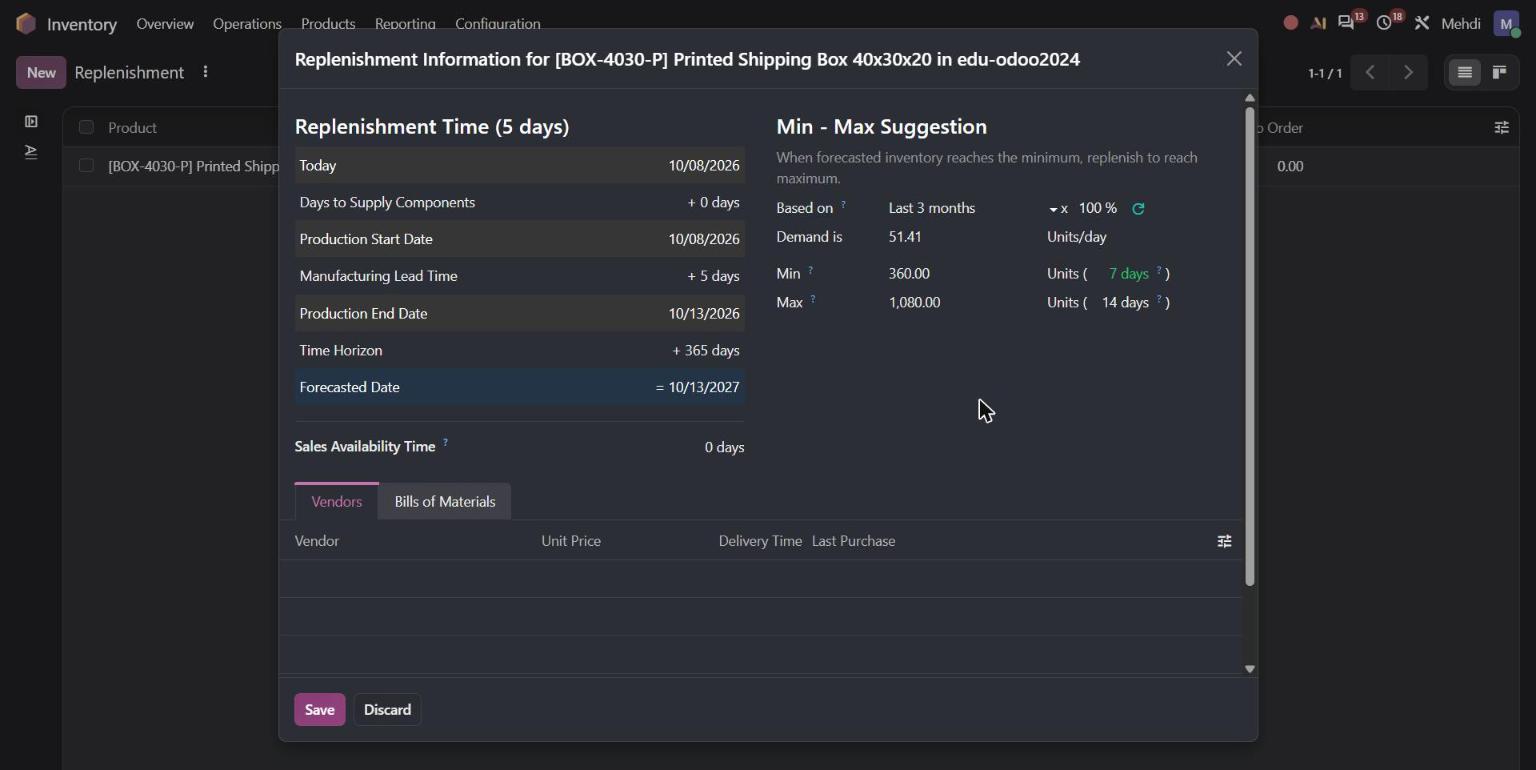Go to previous record page
1536x770 pixels.
click(1370, 72)
